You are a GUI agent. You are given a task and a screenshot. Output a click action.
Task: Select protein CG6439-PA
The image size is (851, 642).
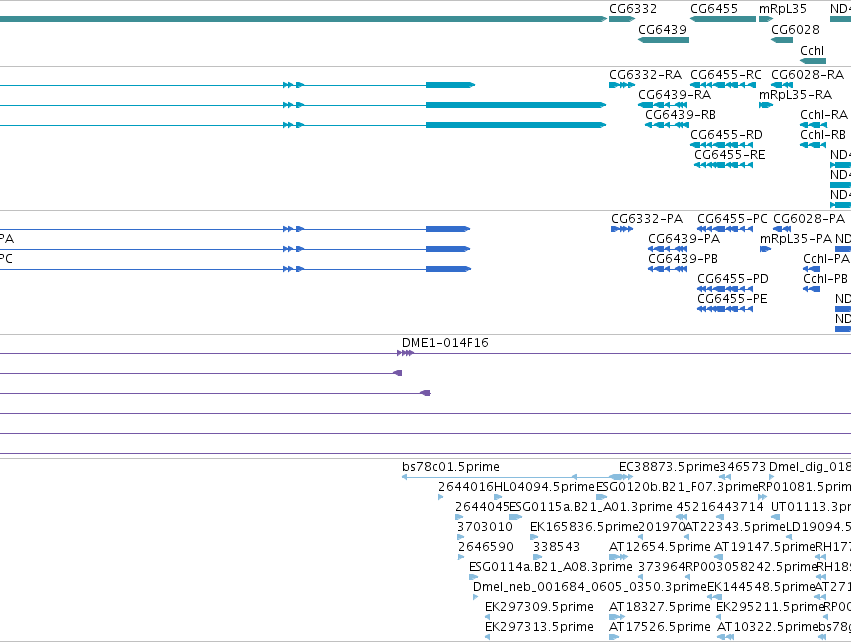[684, 239]
